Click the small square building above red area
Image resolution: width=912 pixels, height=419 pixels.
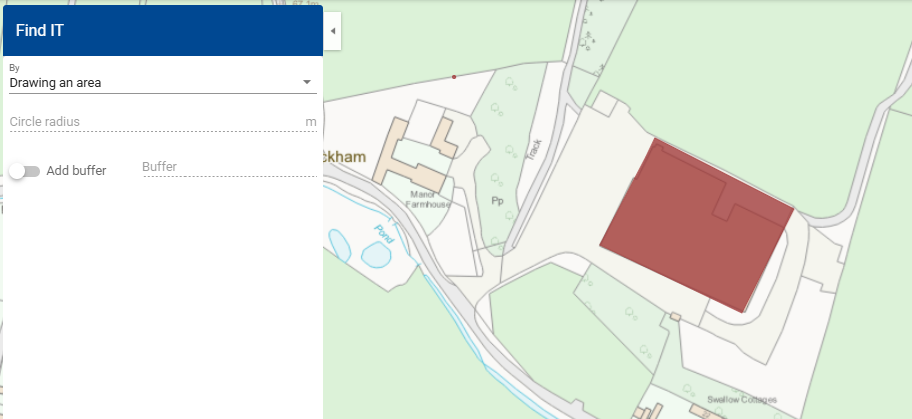[604, 104]
